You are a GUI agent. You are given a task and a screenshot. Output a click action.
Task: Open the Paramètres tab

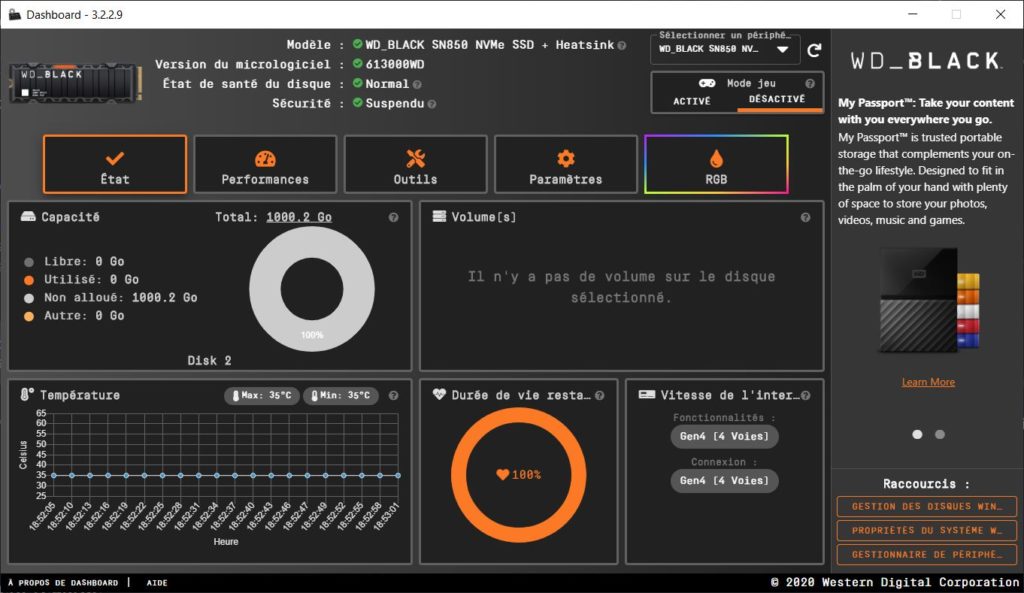[x=566, y=165]
